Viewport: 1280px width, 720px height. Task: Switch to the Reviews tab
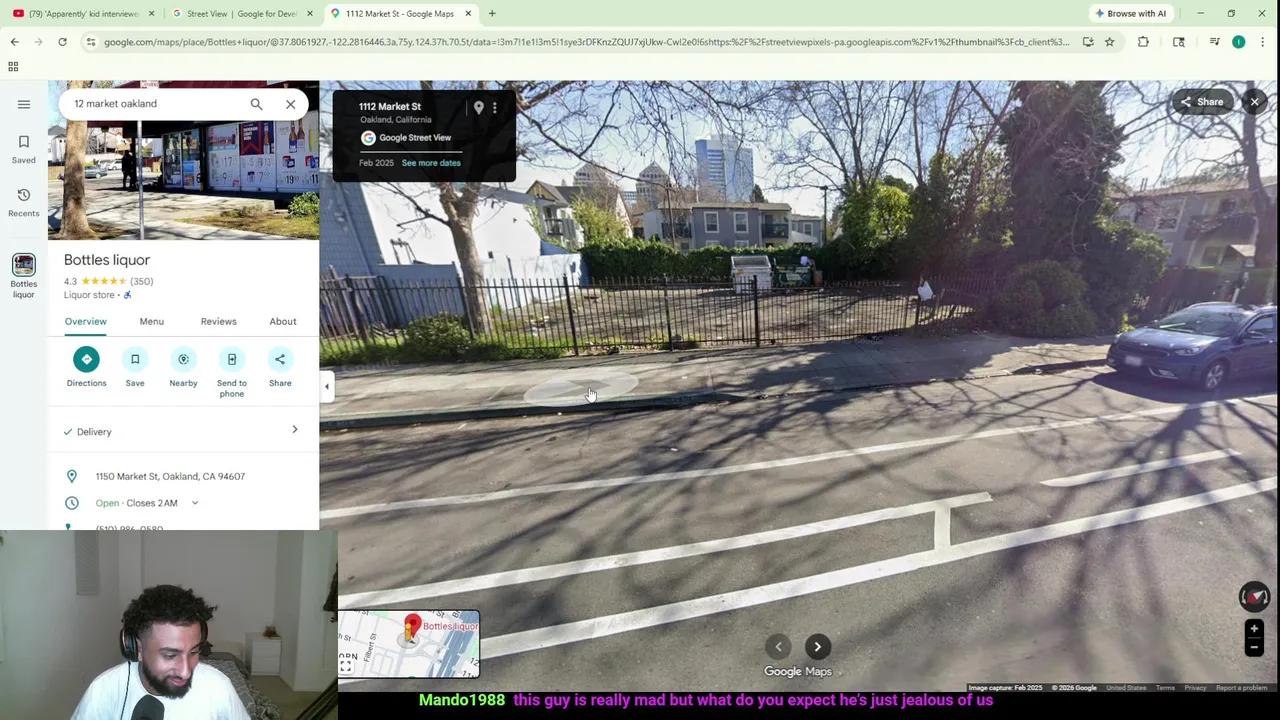pos(218,322)
